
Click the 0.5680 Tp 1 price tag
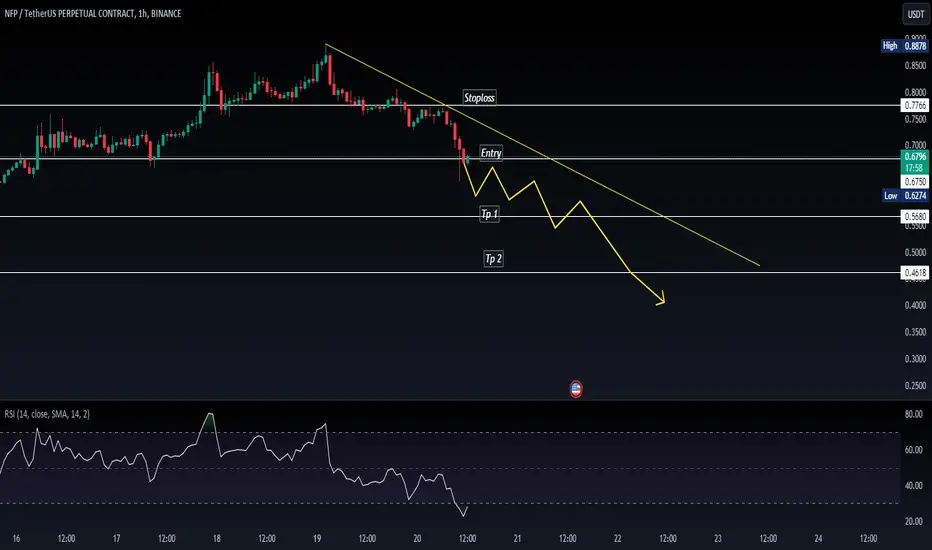pos(915,216)
